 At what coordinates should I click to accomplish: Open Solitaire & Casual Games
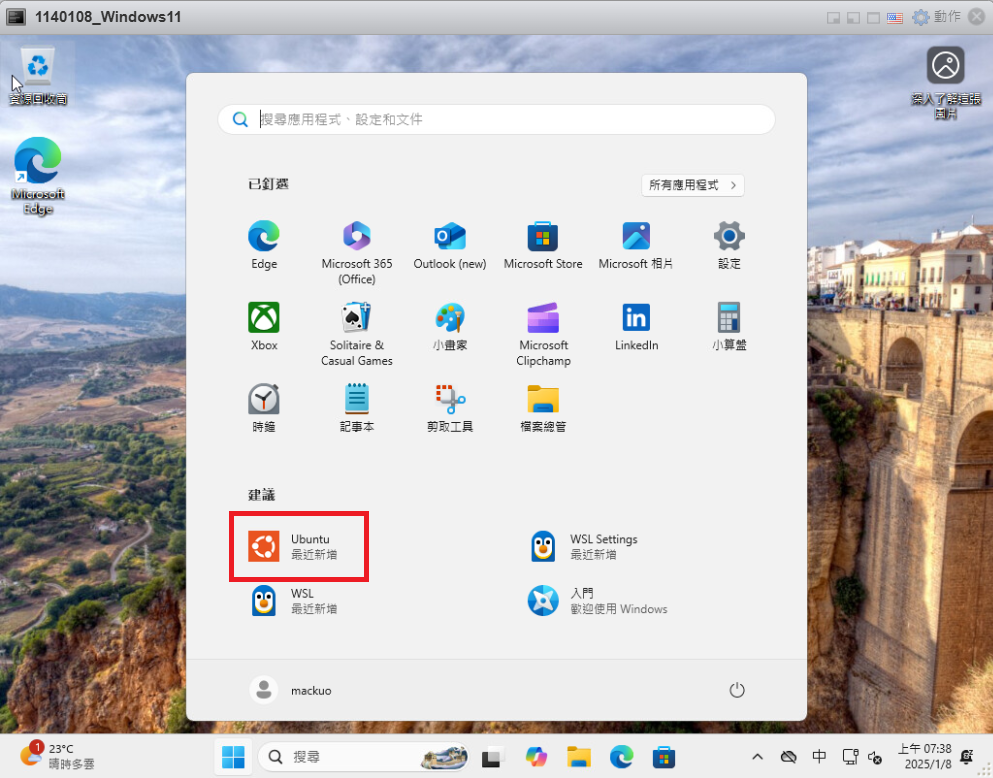click(357, 334)
